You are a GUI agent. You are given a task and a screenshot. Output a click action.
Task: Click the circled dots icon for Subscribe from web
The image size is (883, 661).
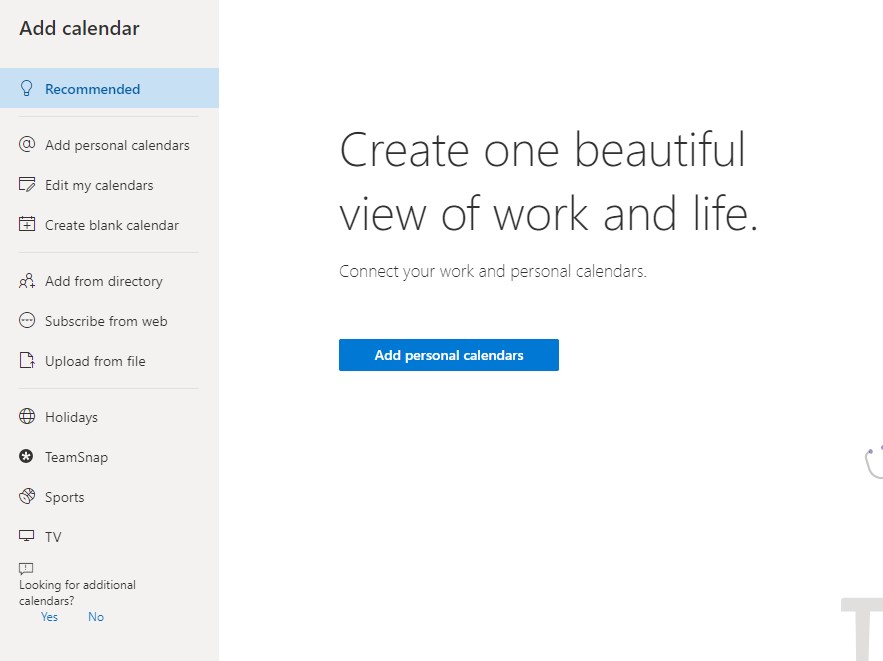(x=27, y=321)
